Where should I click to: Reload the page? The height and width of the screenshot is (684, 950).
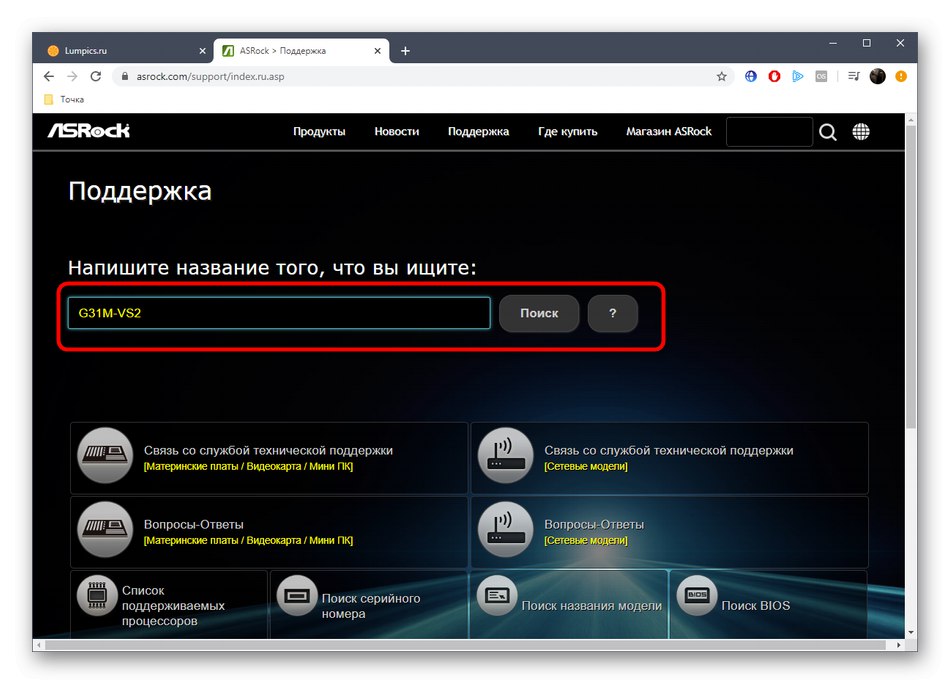click(x=96, y=76)
